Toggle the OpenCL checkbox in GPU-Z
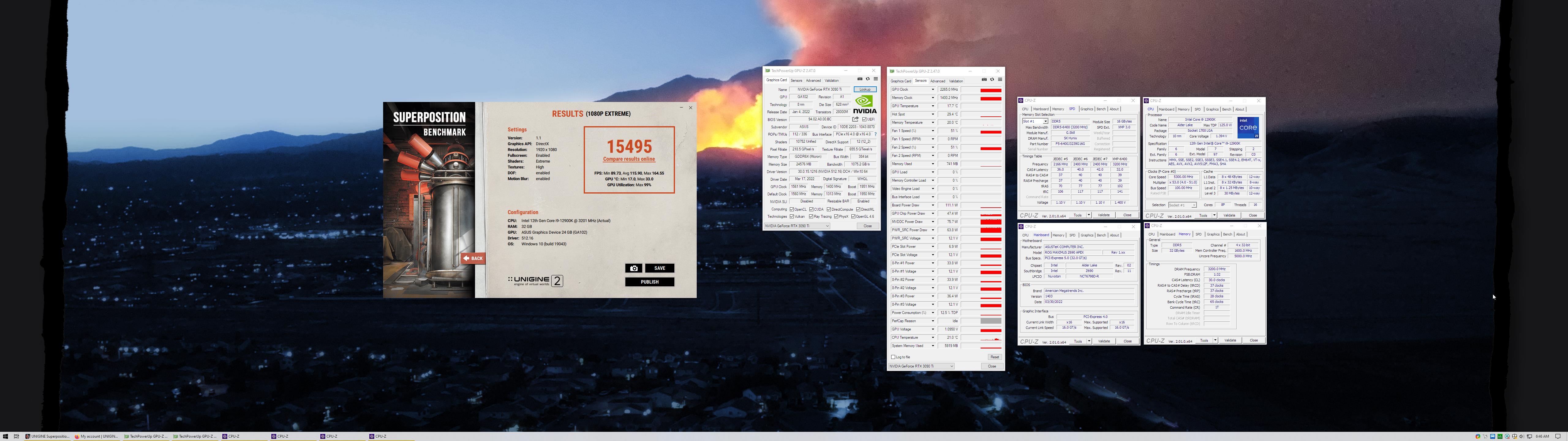The height and width of the screenshot is (441, 1568). (791, 209)
